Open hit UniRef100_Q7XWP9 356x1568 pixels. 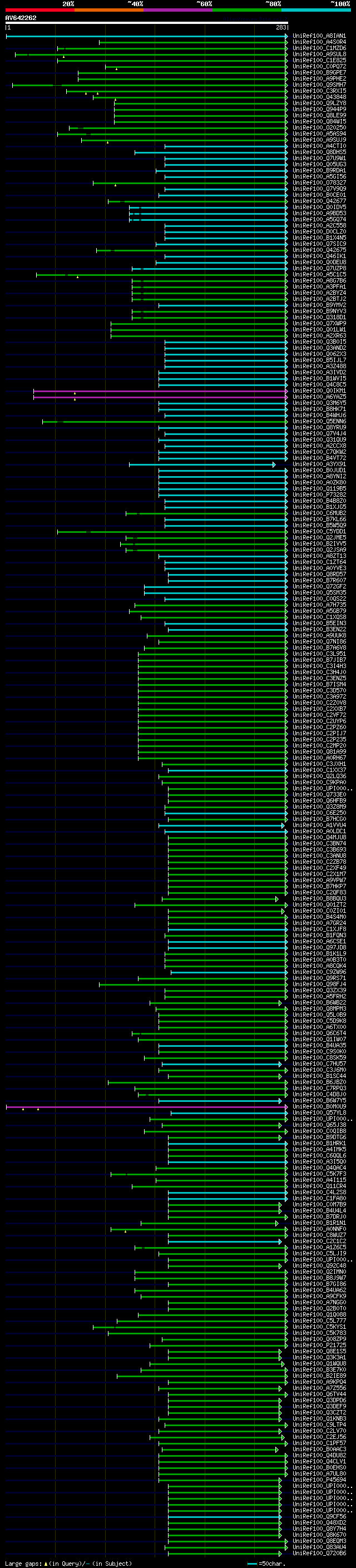319,324
